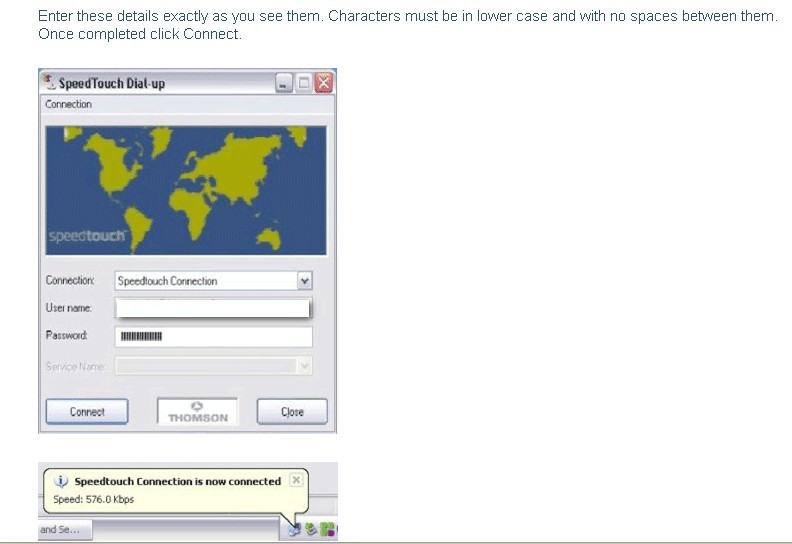Image resolution: width=792 pixels, height=544 pixels.
Task: Open the Service Name dropdown
Action: pyautogui.click(x=305, y=366)
